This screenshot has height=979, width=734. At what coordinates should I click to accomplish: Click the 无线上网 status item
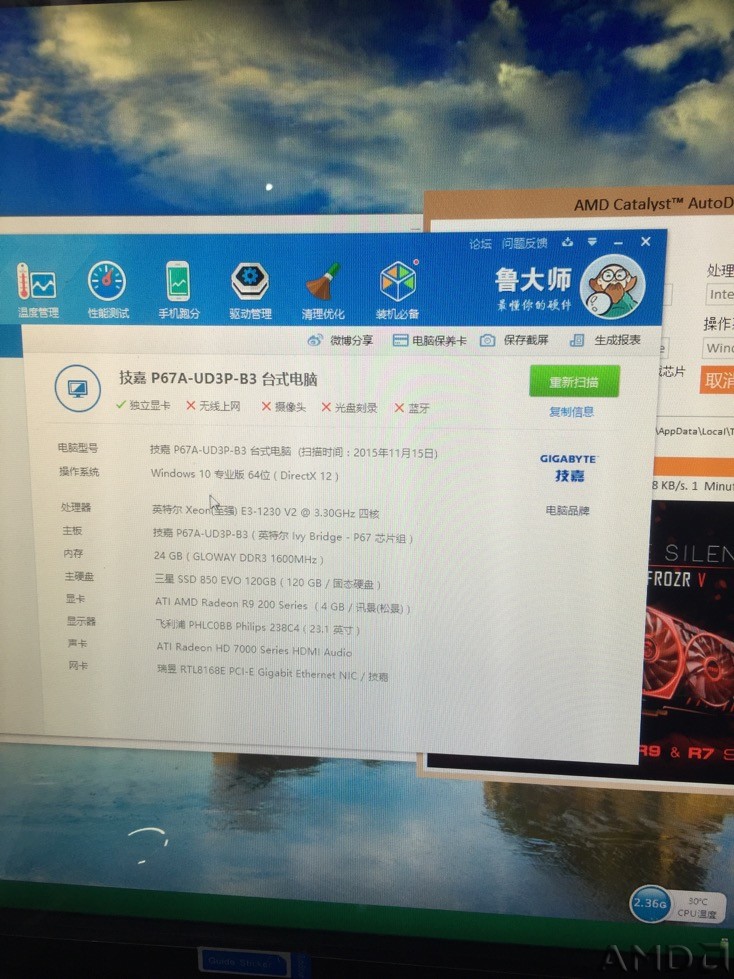(x=213, y=406)
